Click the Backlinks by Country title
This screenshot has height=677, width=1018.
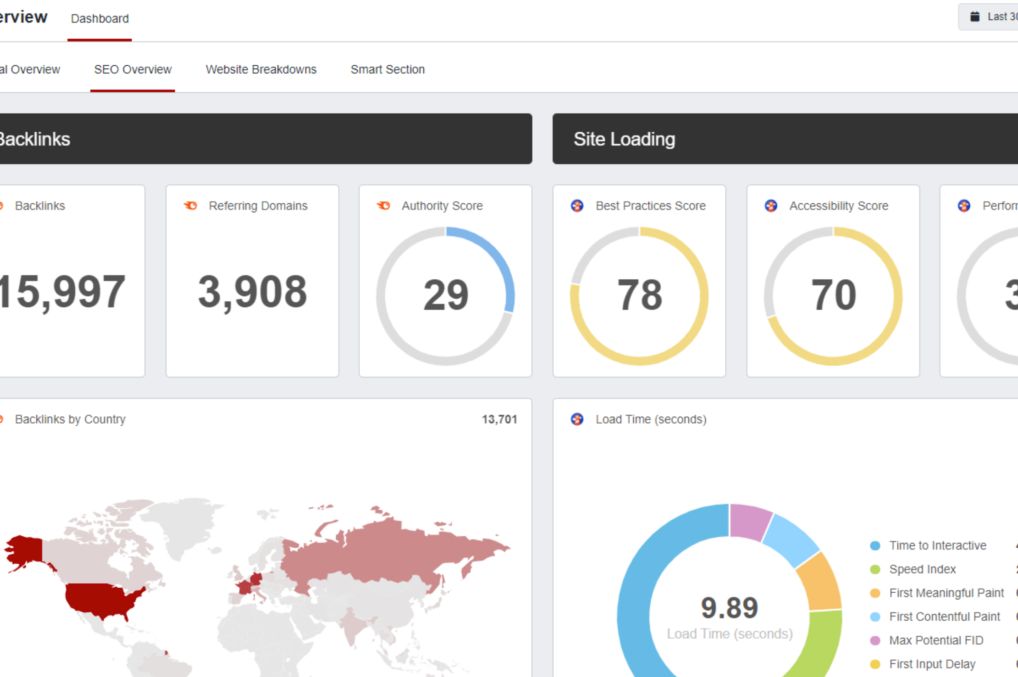70,419
